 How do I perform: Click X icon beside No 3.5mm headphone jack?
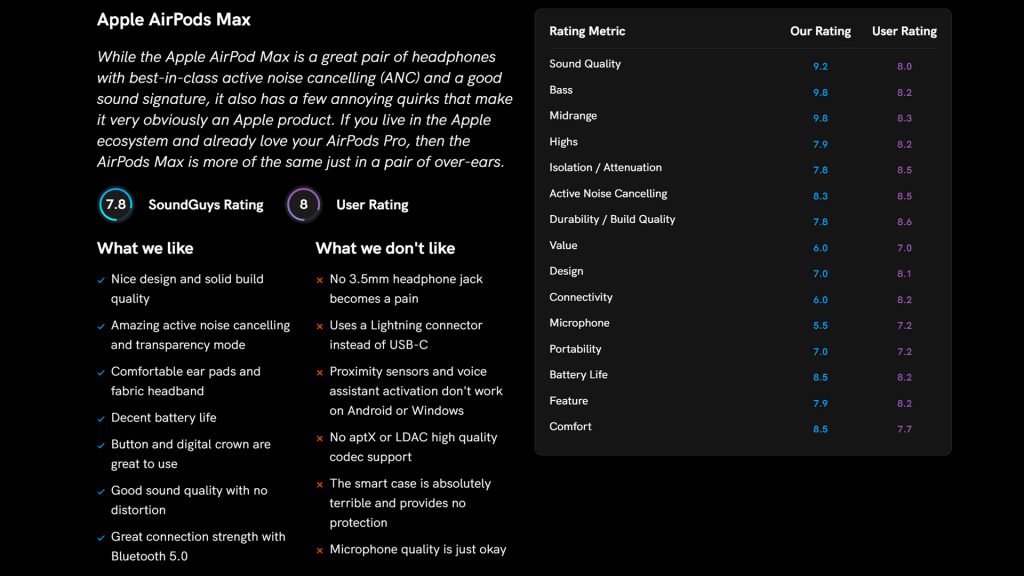pyautogui.click(x=320, y=281)
